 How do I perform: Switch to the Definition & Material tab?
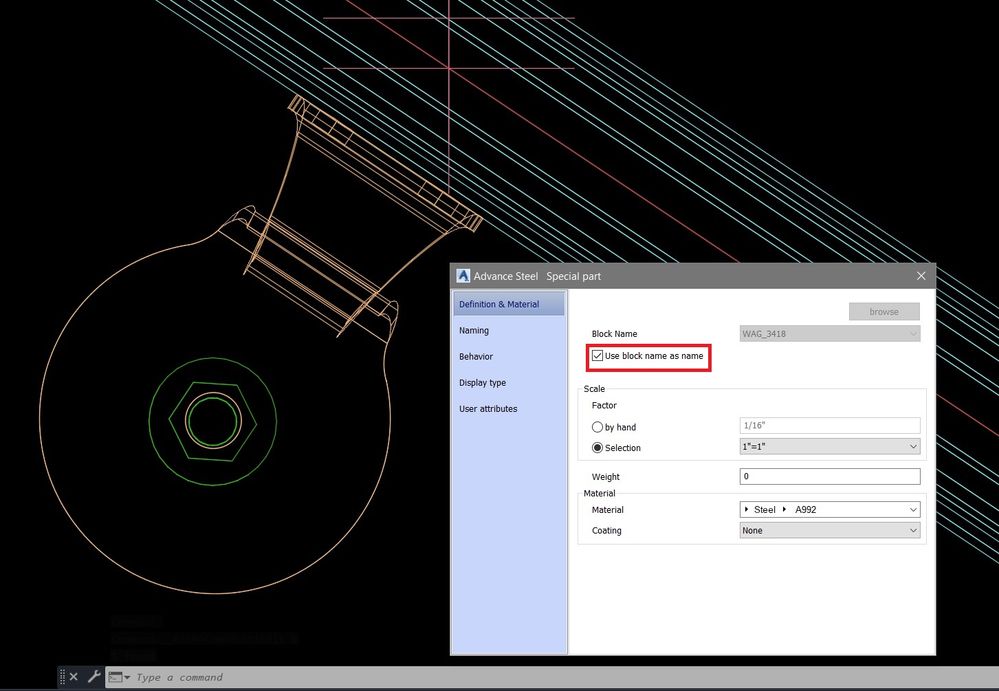click(x=509, y=304)
